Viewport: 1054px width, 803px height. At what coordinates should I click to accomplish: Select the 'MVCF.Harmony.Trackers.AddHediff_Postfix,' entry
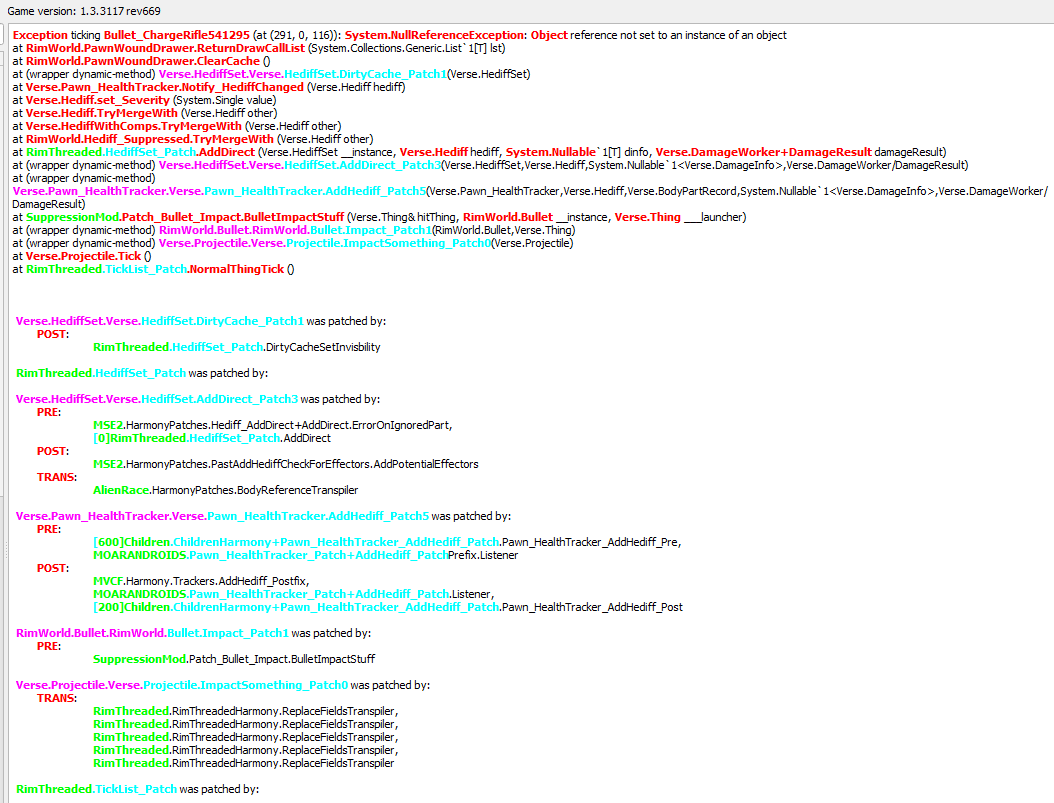[x=201, y=581]
